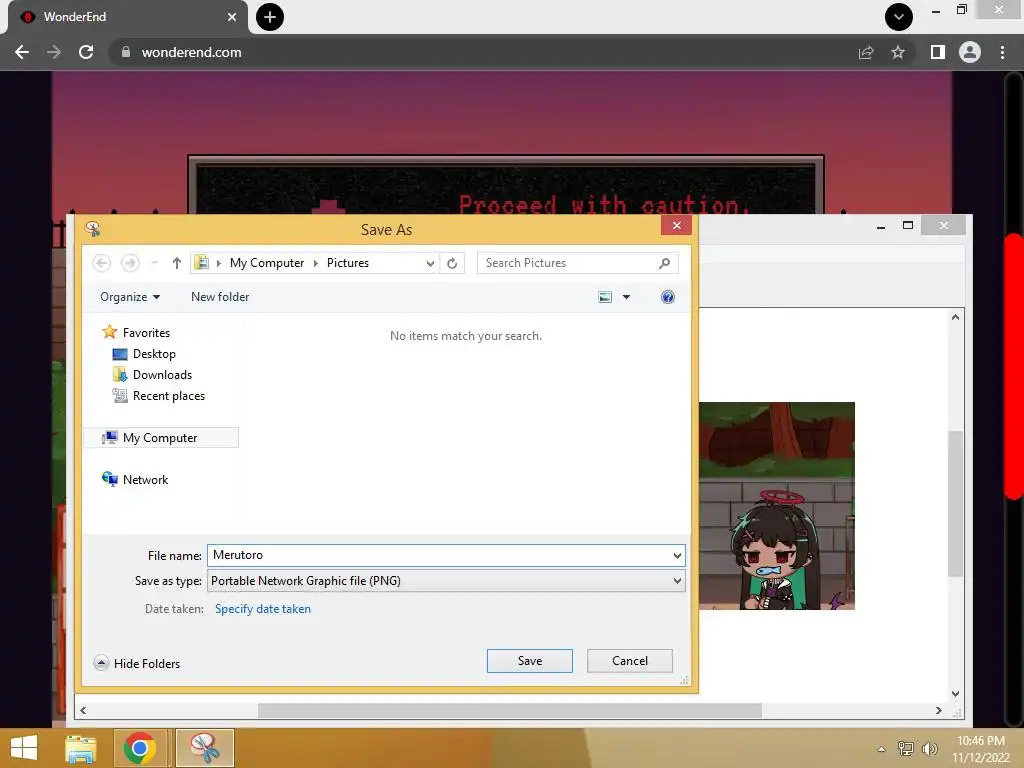Click the Save As back button
This screenshot has width=1024, height=768.
101,263
